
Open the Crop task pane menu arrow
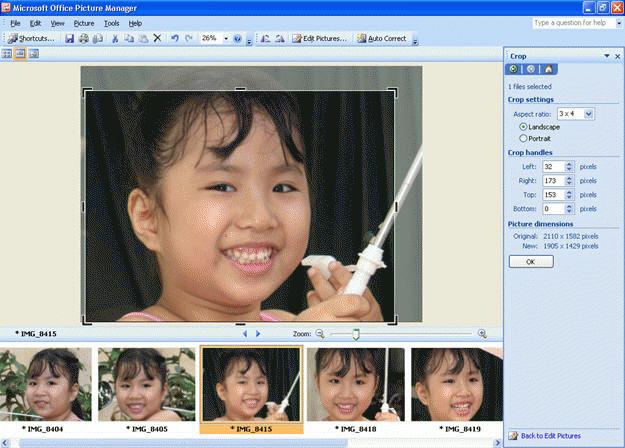click(x=605, y=56)
